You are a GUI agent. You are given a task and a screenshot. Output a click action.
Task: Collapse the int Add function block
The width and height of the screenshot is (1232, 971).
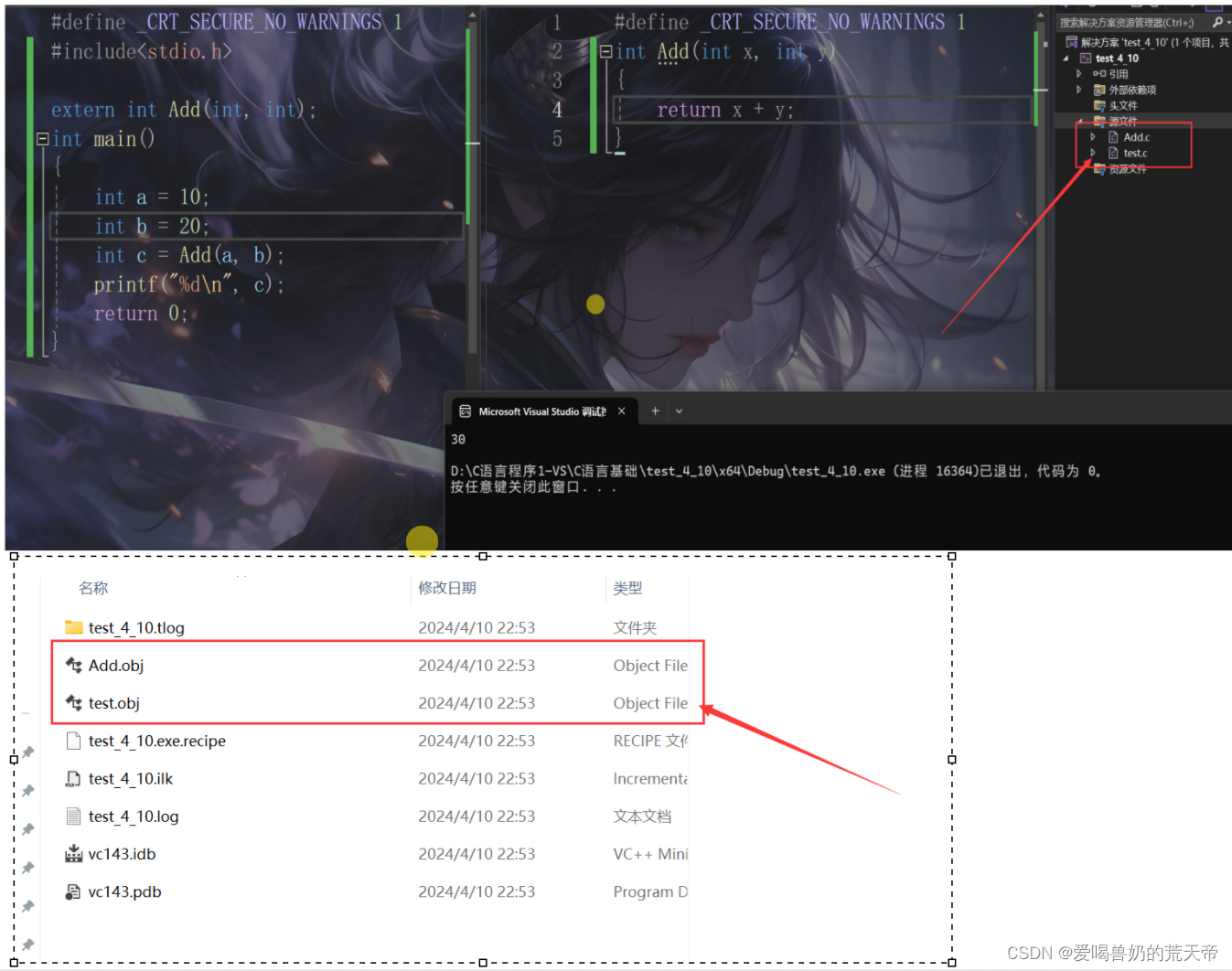605,52
